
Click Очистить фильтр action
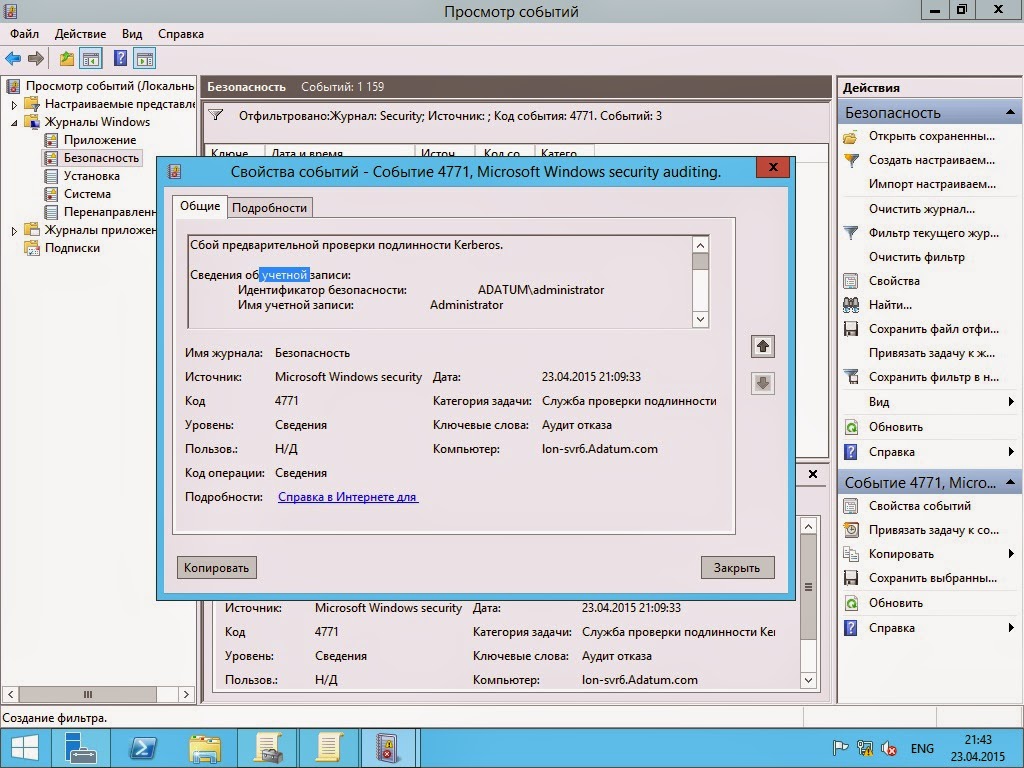[916, 257]
